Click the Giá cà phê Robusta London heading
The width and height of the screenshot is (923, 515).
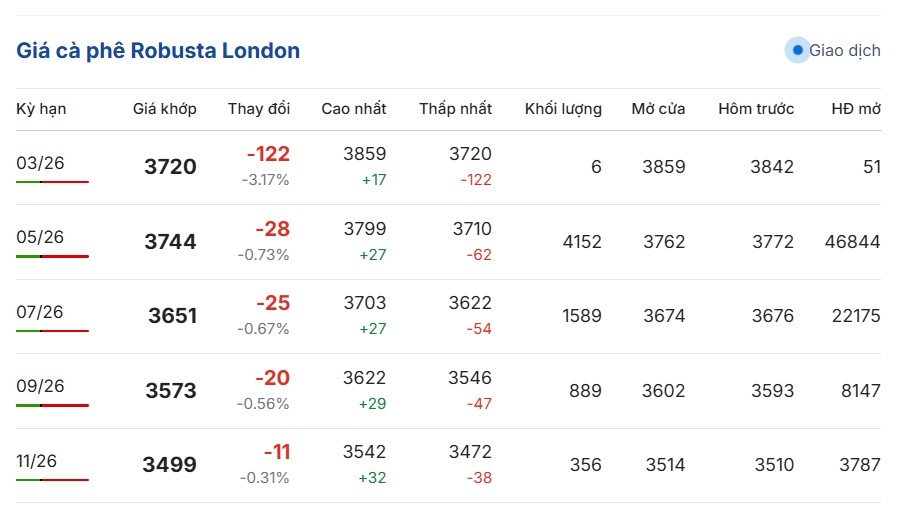[x=158, y=50]
